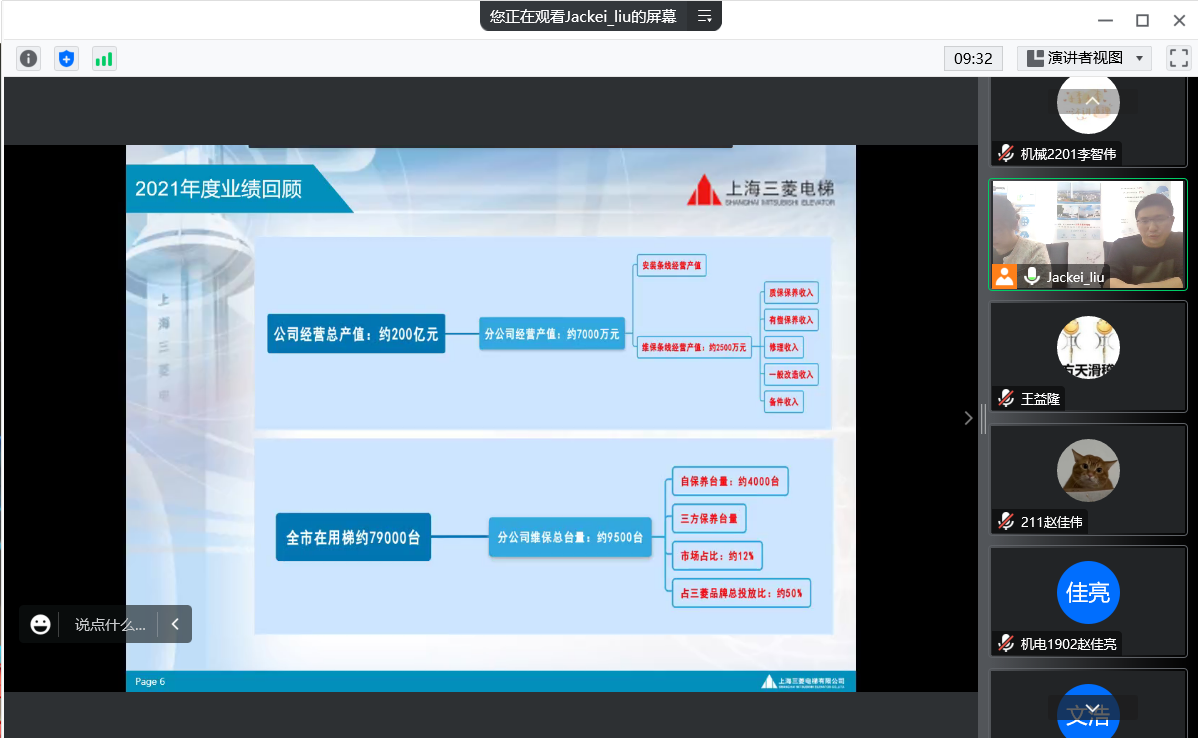1198x738 pixels.
Task: Click 三方保养台量 box
Action: [x=709, y=518]
